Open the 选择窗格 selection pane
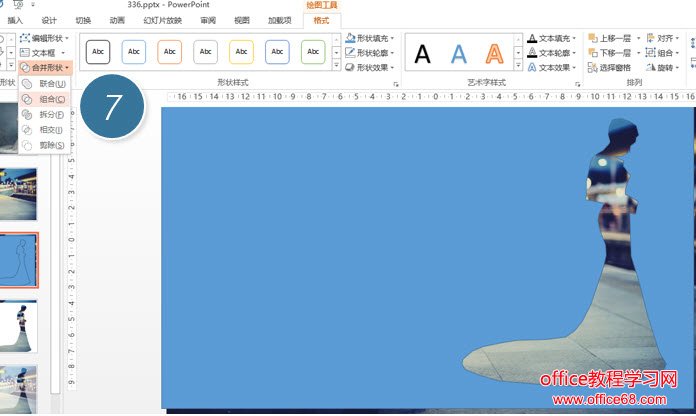Image resolution: width=696 pixels, height=416 pixels. click(593, 67)
